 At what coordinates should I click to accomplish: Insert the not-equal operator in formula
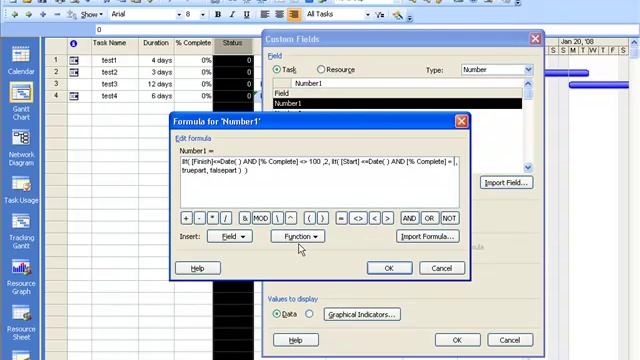coord(358,218)
